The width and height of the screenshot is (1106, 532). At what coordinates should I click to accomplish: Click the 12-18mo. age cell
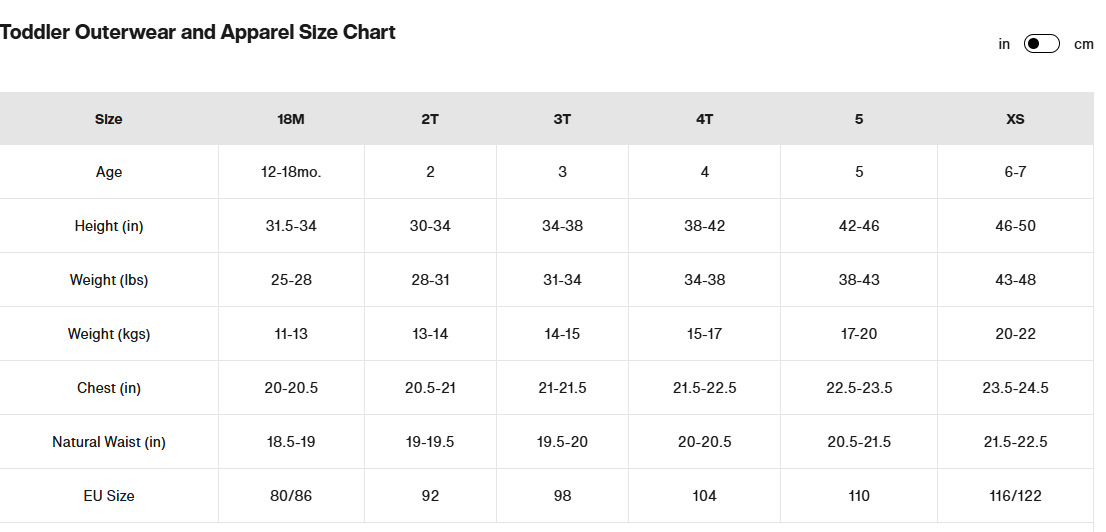[291, 171]
